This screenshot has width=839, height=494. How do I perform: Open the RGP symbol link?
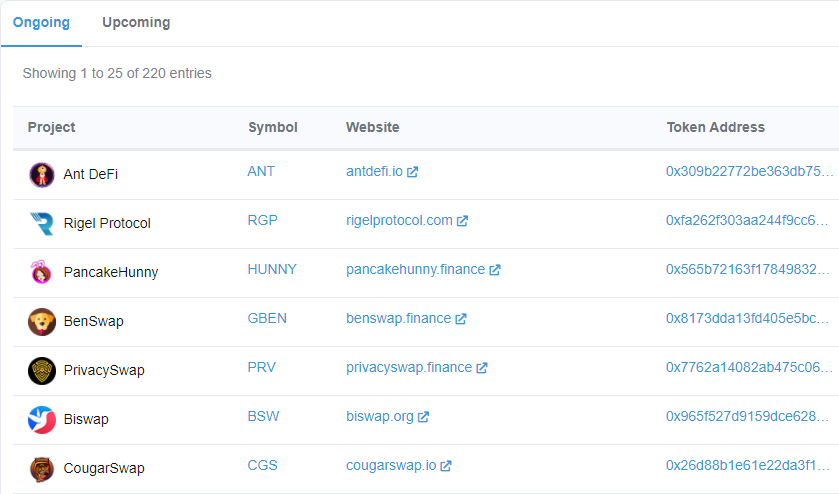point(262,221)
